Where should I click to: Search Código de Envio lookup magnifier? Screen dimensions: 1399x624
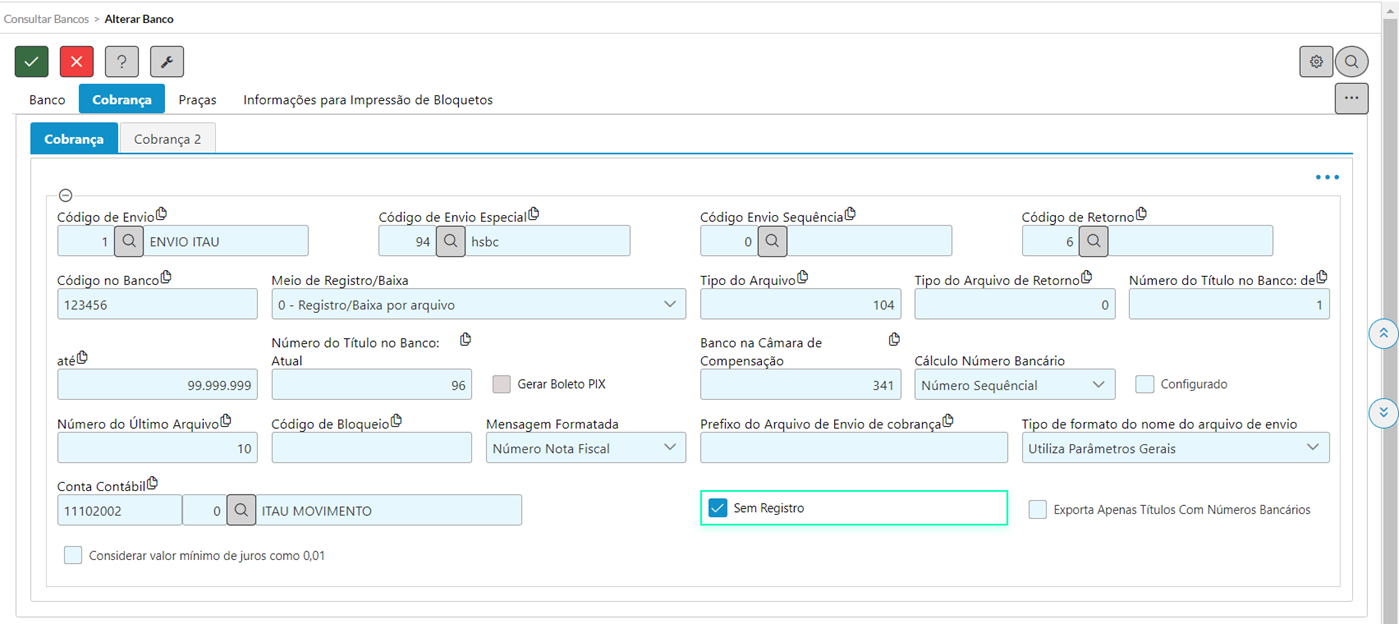(x=129, y=241)
